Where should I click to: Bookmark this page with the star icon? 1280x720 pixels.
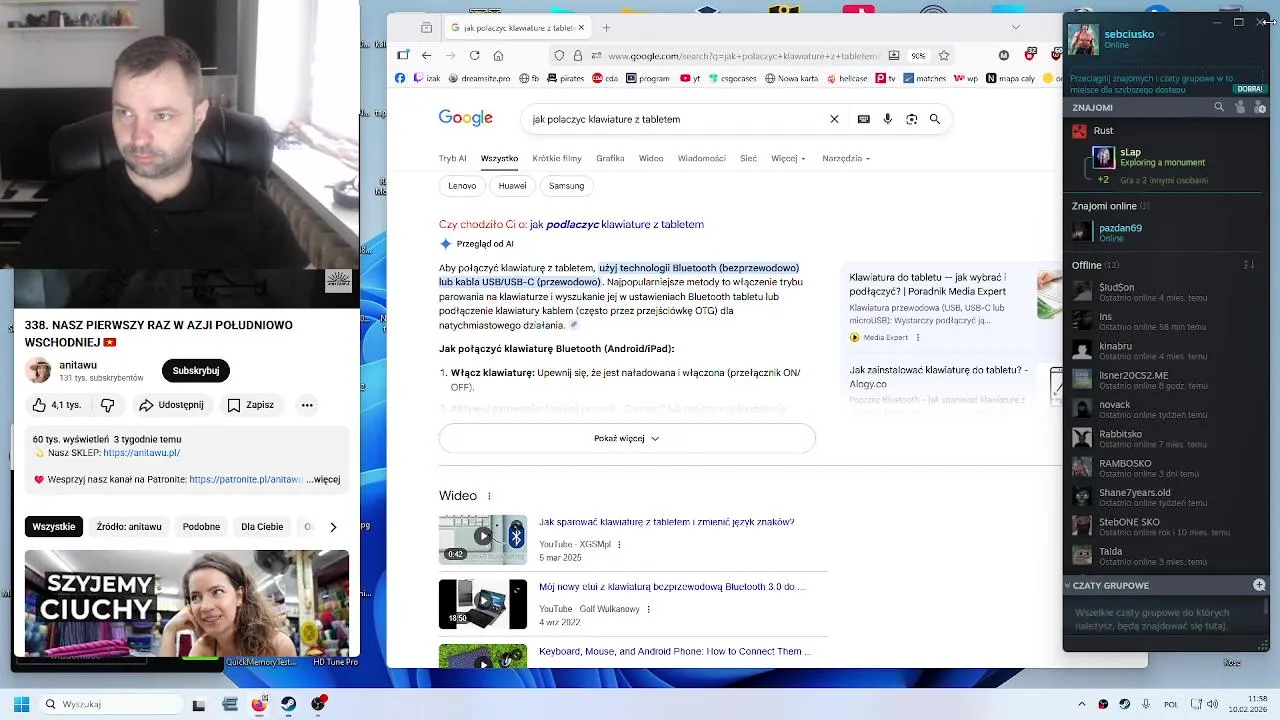[944, 56]
